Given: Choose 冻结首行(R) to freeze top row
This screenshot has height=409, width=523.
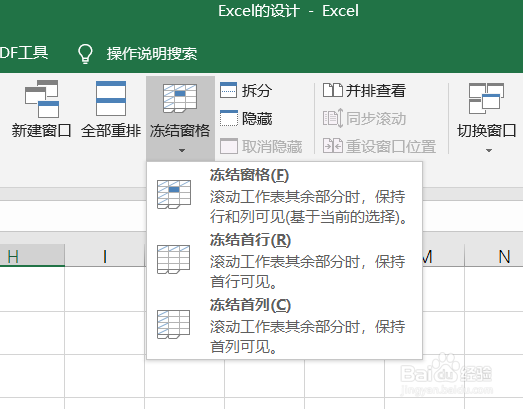Looking at the screenshot, I should pyautogui.click(x=284, y=261).
